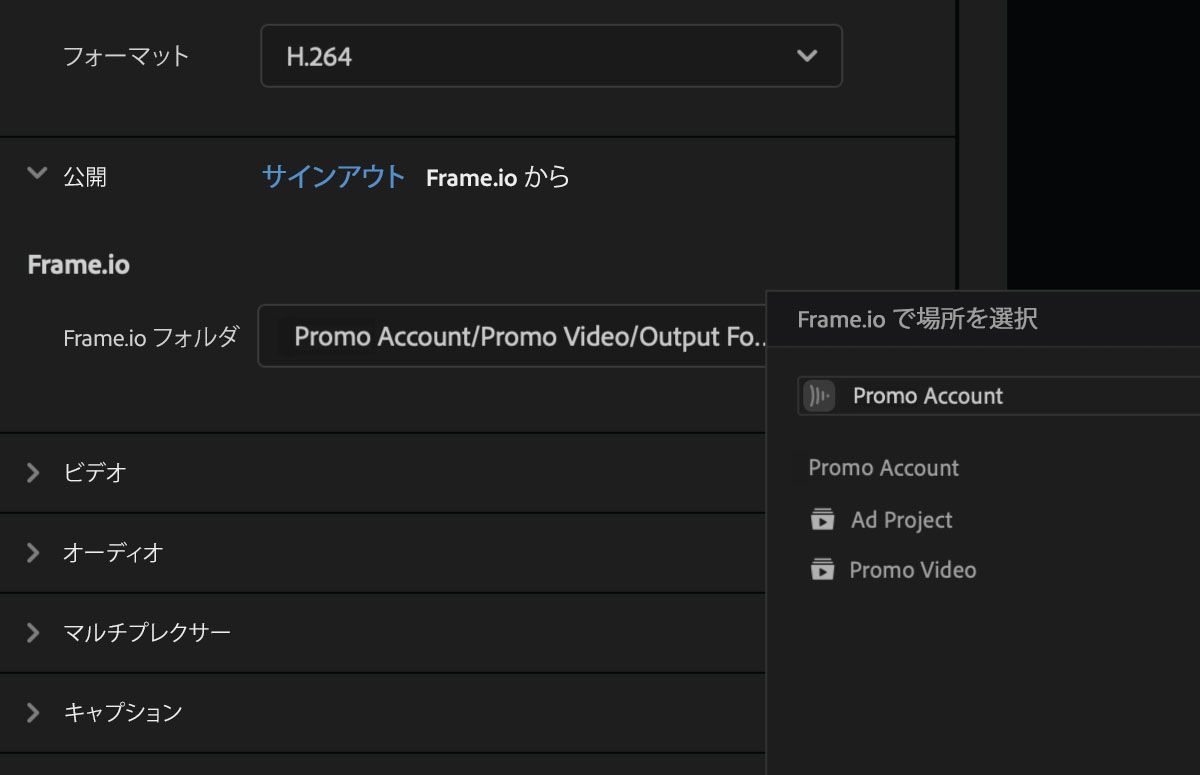Click the サインアウト link
1200x775 pixels.
(x=333, y=177)
